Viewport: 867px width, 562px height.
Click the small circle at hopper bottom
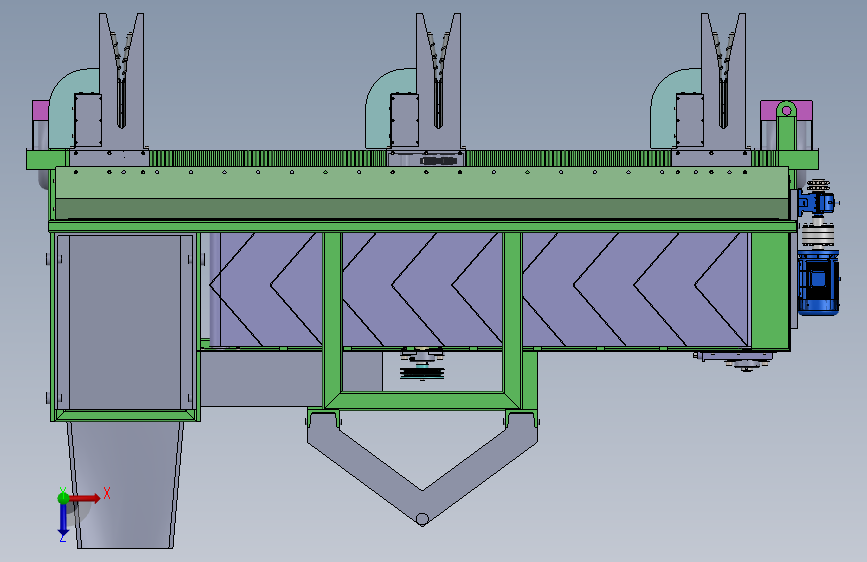coord(422,519)
